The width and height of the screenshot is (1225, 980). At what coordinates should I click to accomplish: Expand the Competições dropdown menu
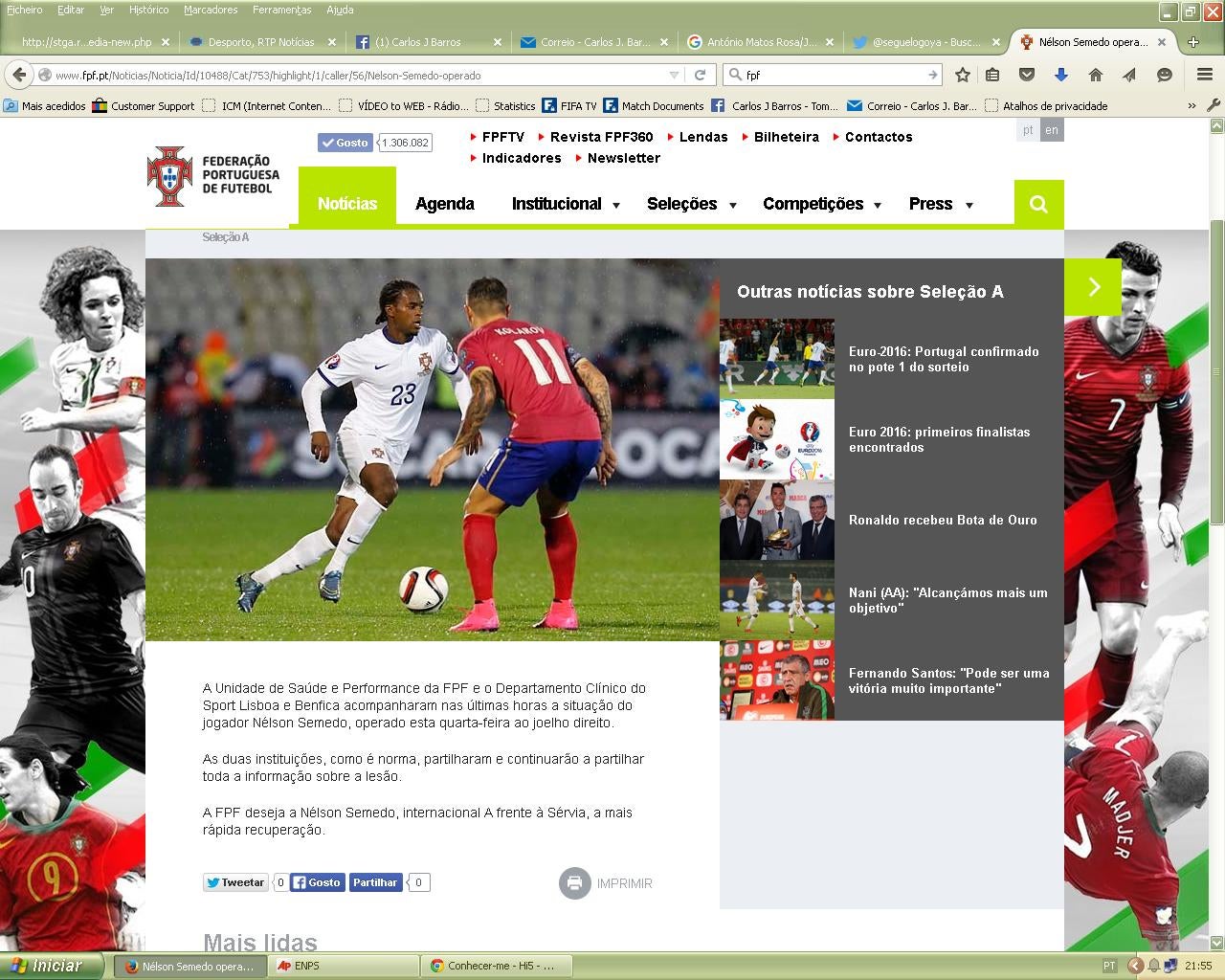pyautogui.click(x=821, y=204)
